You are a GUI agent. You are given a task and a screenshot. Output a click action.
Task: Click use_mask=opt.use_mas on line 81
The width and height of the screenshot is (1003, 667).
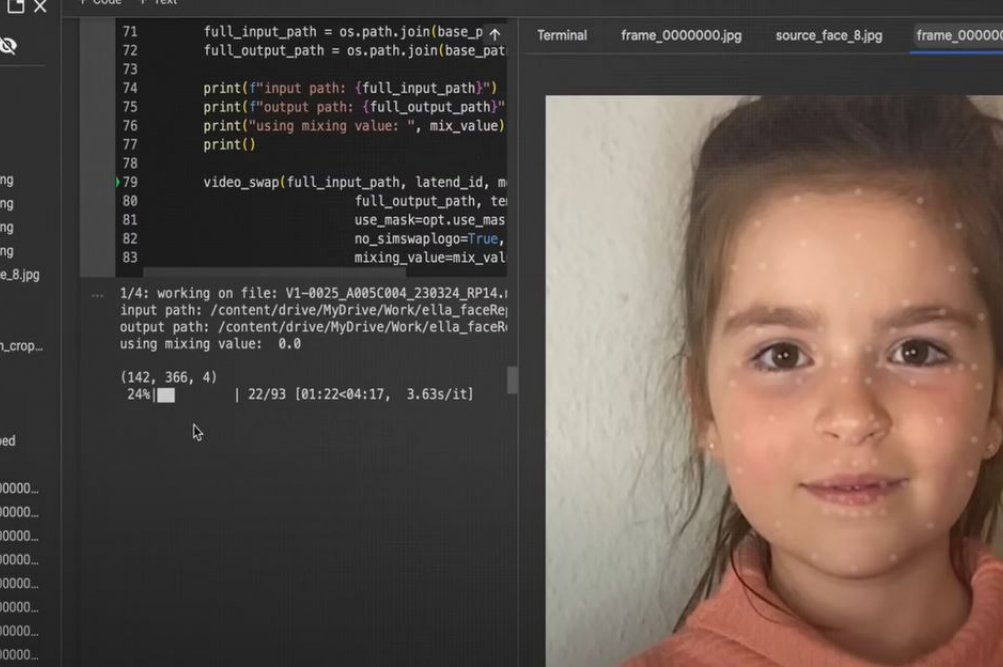pos(430,220)
